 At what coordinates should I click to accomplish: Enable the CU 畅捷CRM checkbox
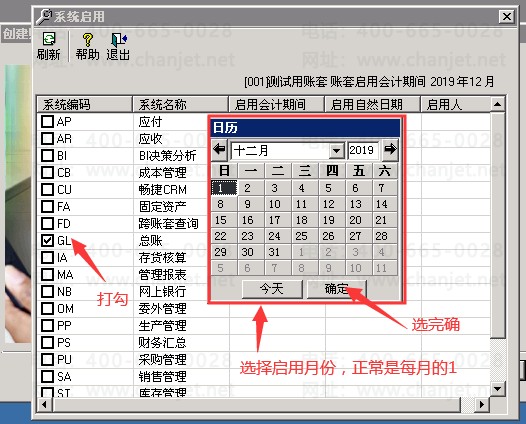(x=47, y=190)
